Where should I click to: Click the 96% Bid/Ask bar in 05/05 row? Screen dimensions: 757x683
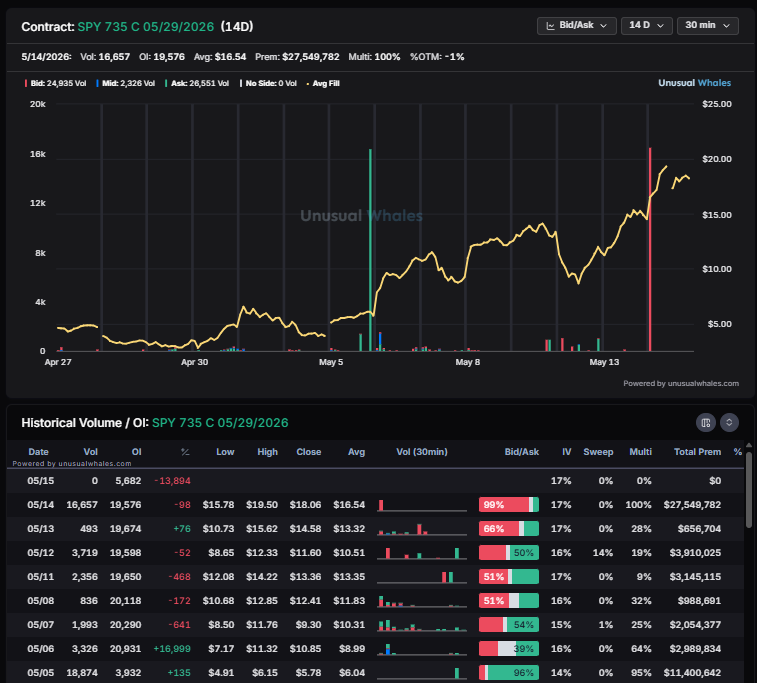(509, 672)
